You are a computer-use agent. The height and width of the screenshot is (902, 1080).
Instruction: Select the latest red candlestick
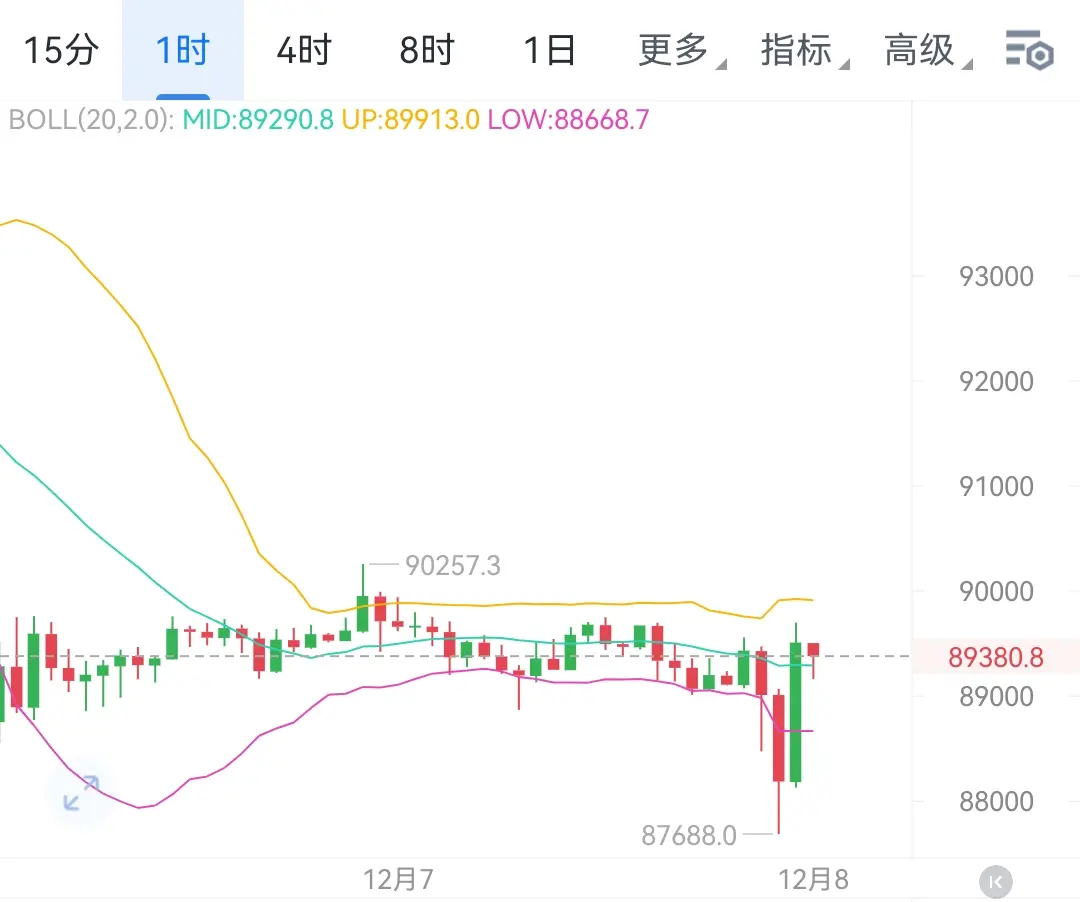pyautogui.click(x=813, y=650)
